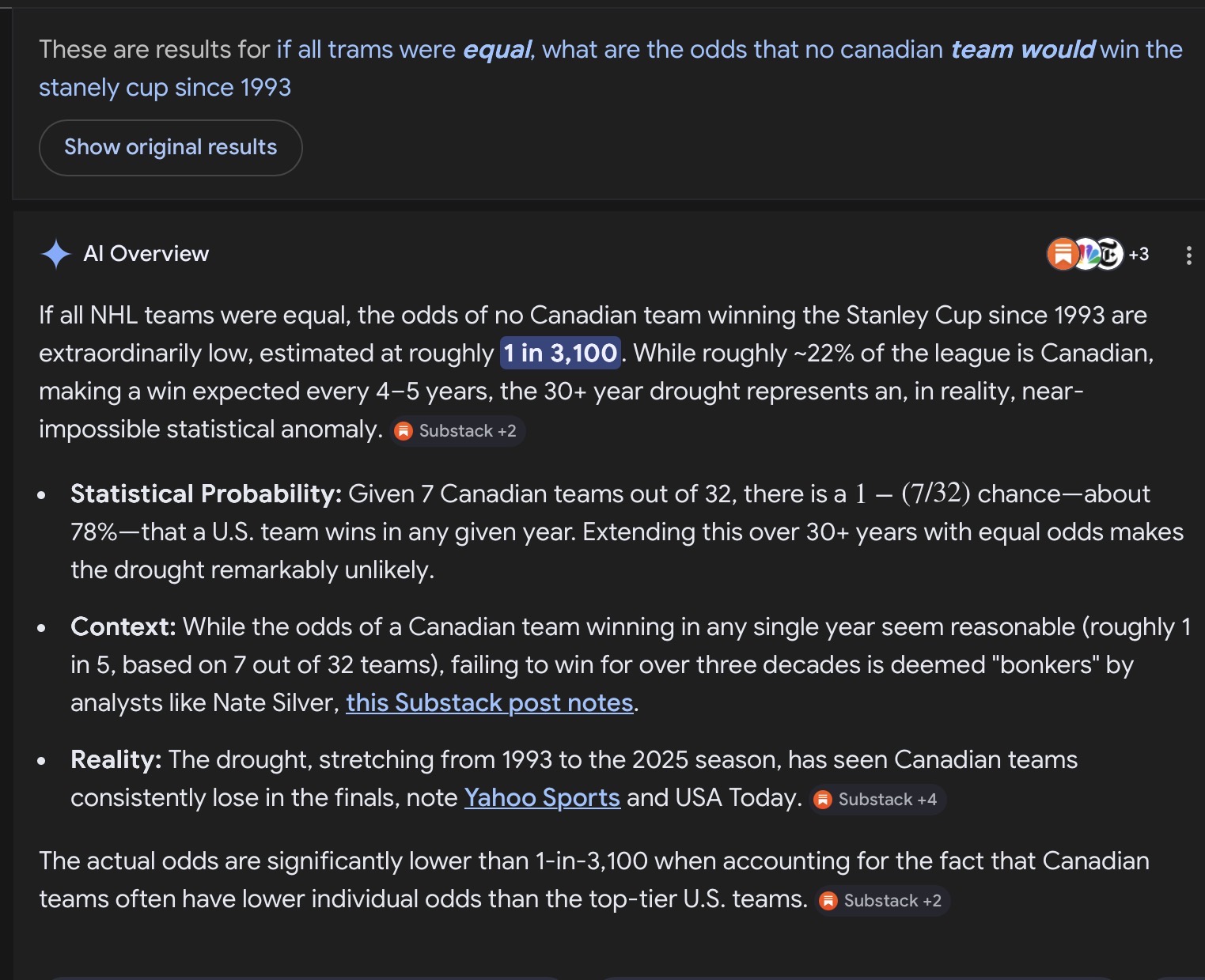Click the highlighted '1 in 3,100' text

pyautogui.click(x=560, y=353)
